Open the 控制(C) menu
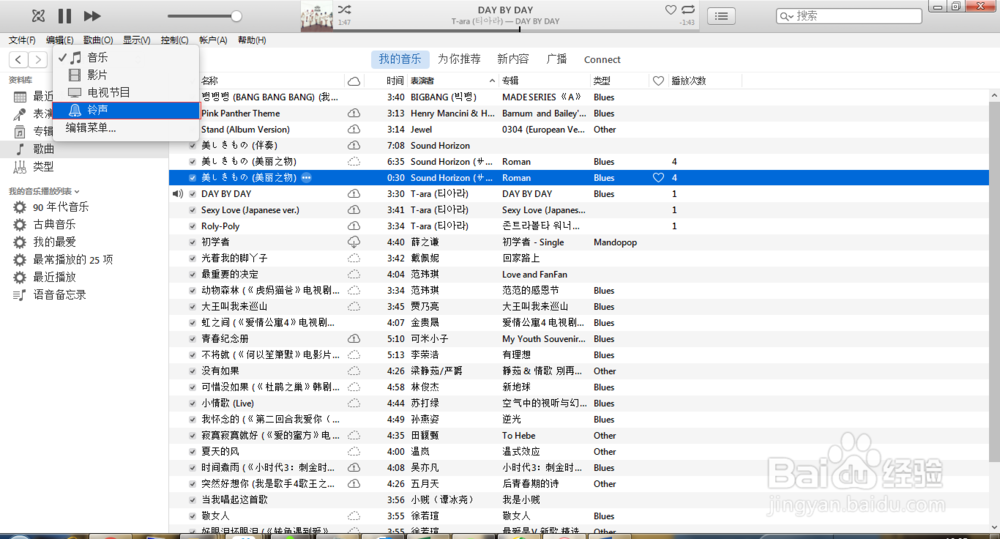1000x539 pixels. pyautogui.click(x=174, y=40)
